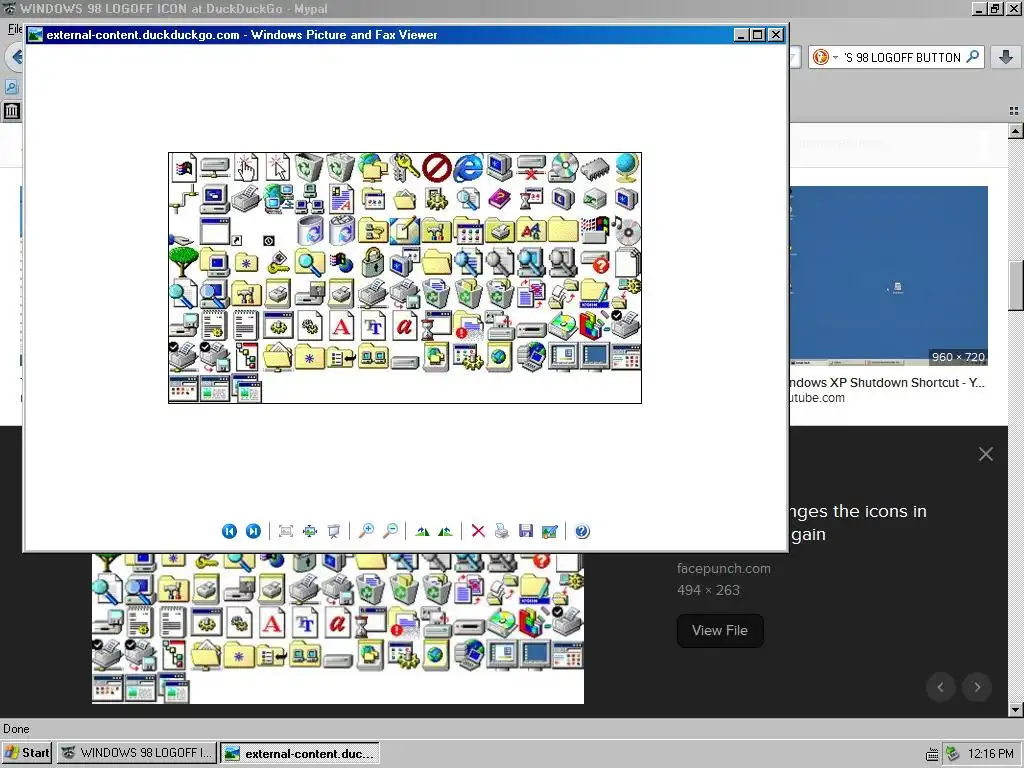Open DuckDuckGo search engine dropdown
The image size is (1024, 768).
(825, 57)
